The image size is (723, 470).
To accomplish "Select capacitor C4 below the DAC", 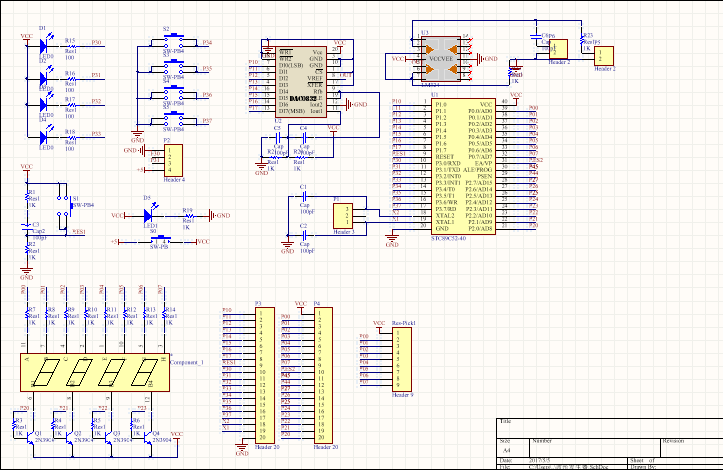I will click(x=304, y=137).
